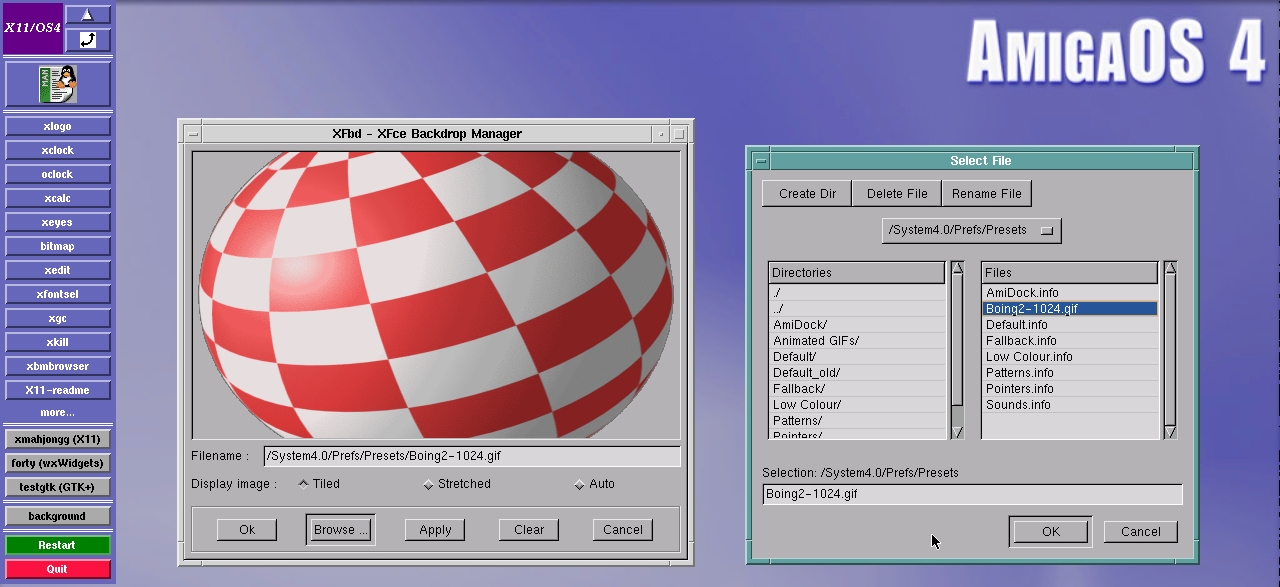Screen dimensions: 1280x587
Task: Click the curved arrows swap icon
Action: (88, 40)
